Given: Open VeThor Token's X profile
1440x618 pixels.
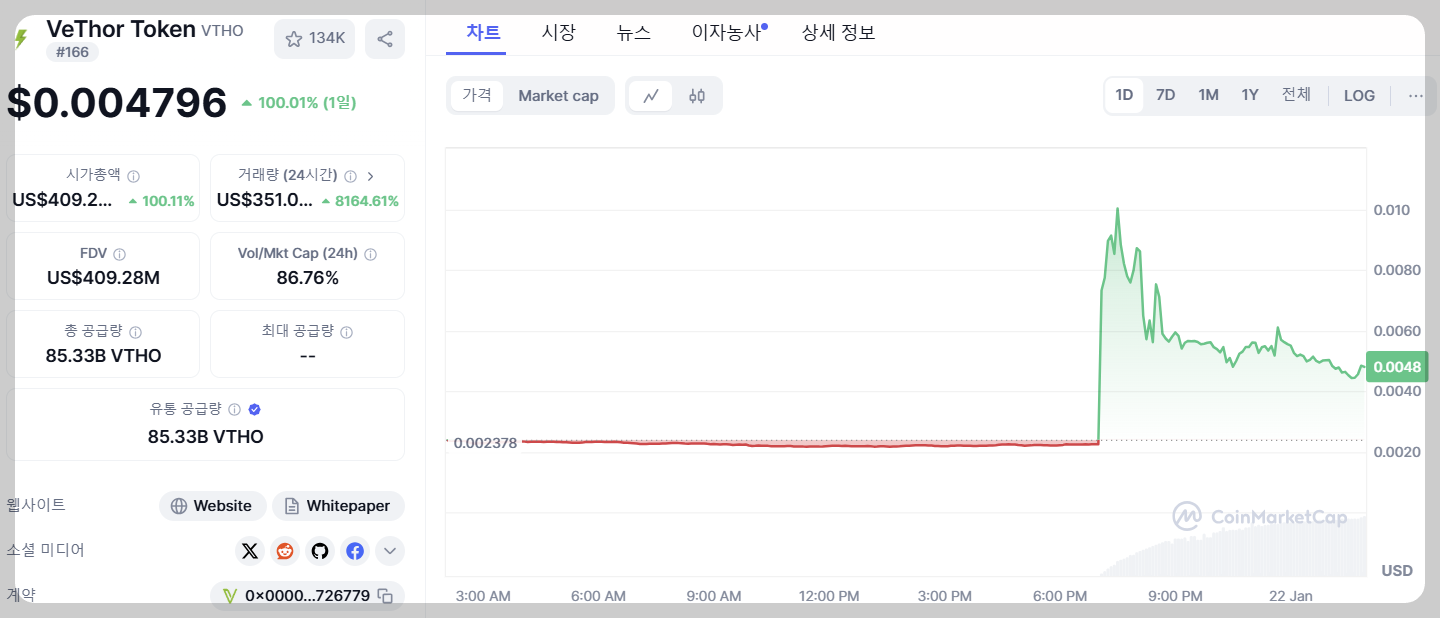Looking at the screenshot, I should click(250, 551).
